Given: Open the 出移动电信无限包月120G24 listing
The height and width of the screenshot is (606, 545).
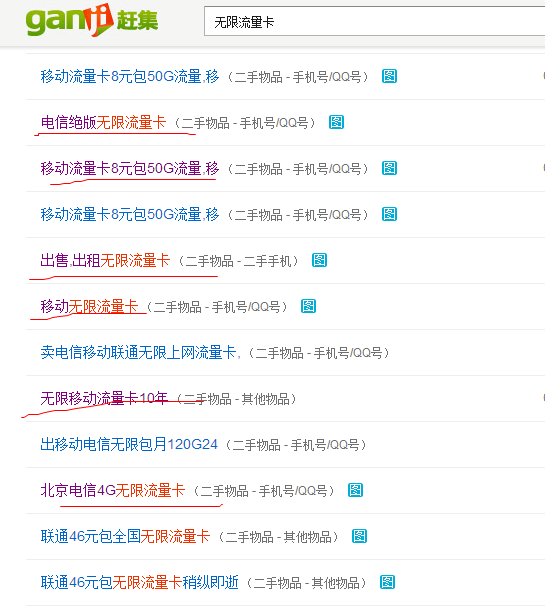Looking at the screenshot, I should pos(129,444).
